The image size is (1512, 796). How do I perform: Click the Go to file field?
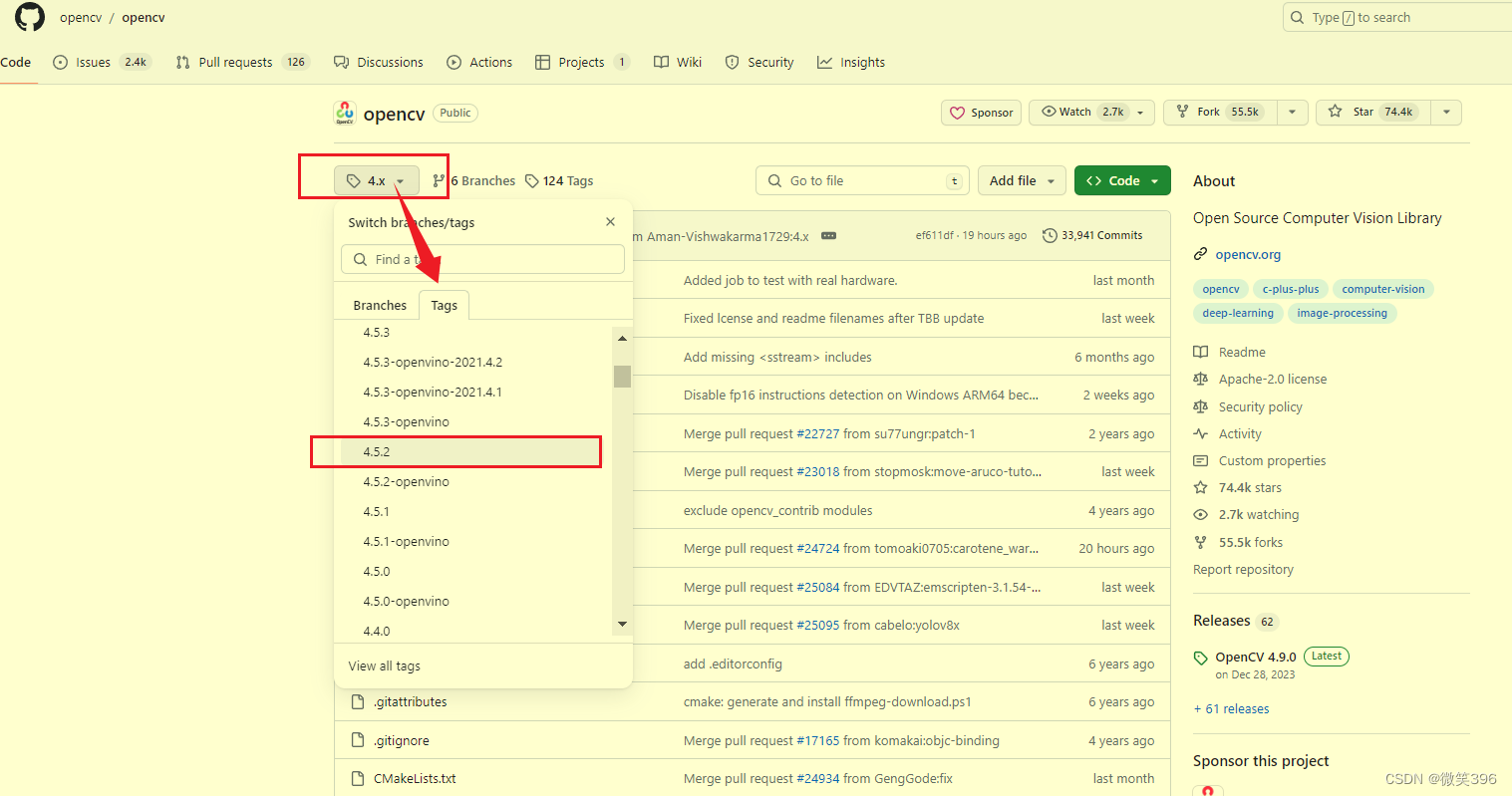pyautogui.click(x=863, y=180)
